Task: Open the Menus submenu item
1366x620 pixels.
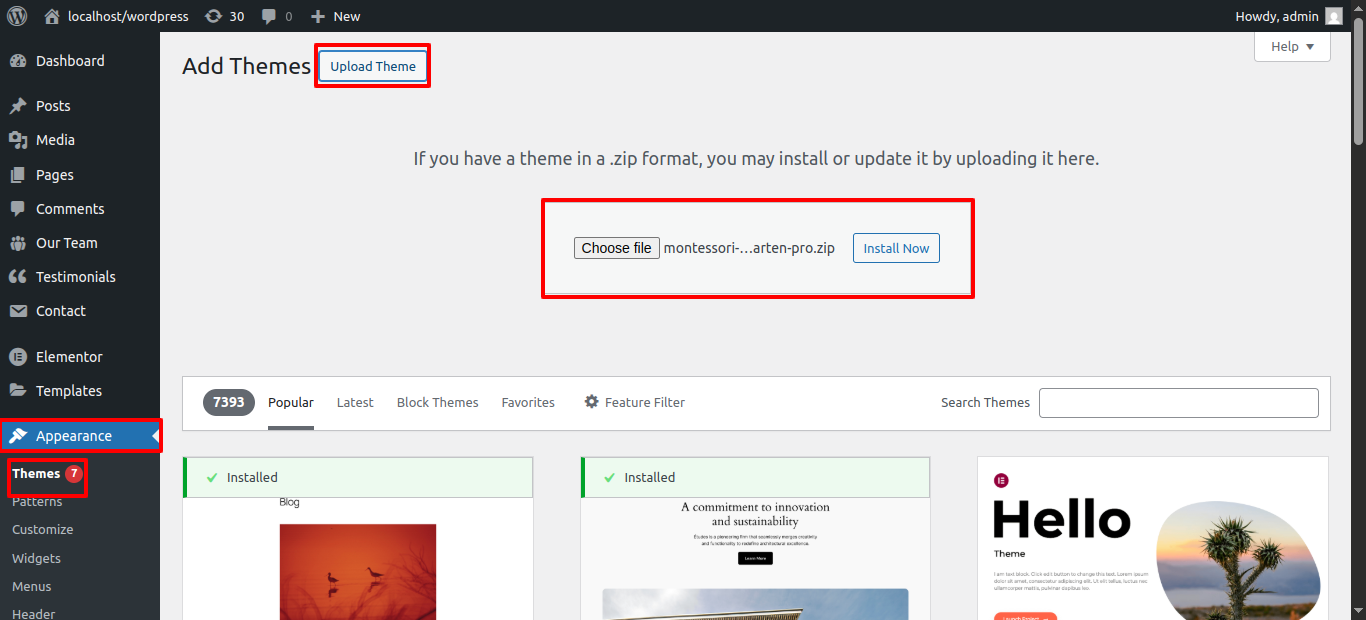Action: pos(31,586)
